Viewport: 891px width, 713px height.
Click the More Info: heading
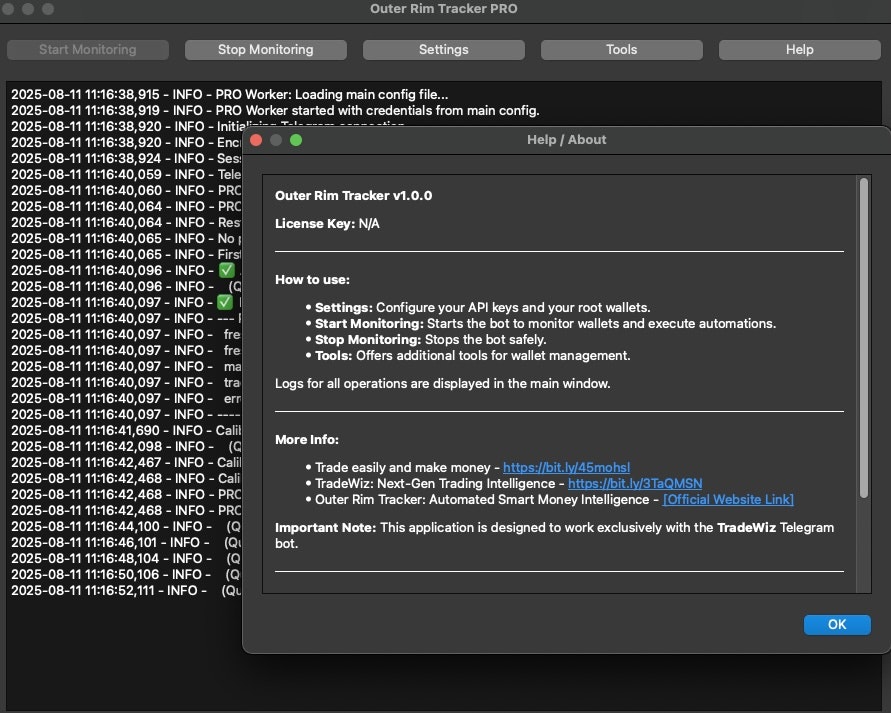pyautogui.click(x=306, y=439)
